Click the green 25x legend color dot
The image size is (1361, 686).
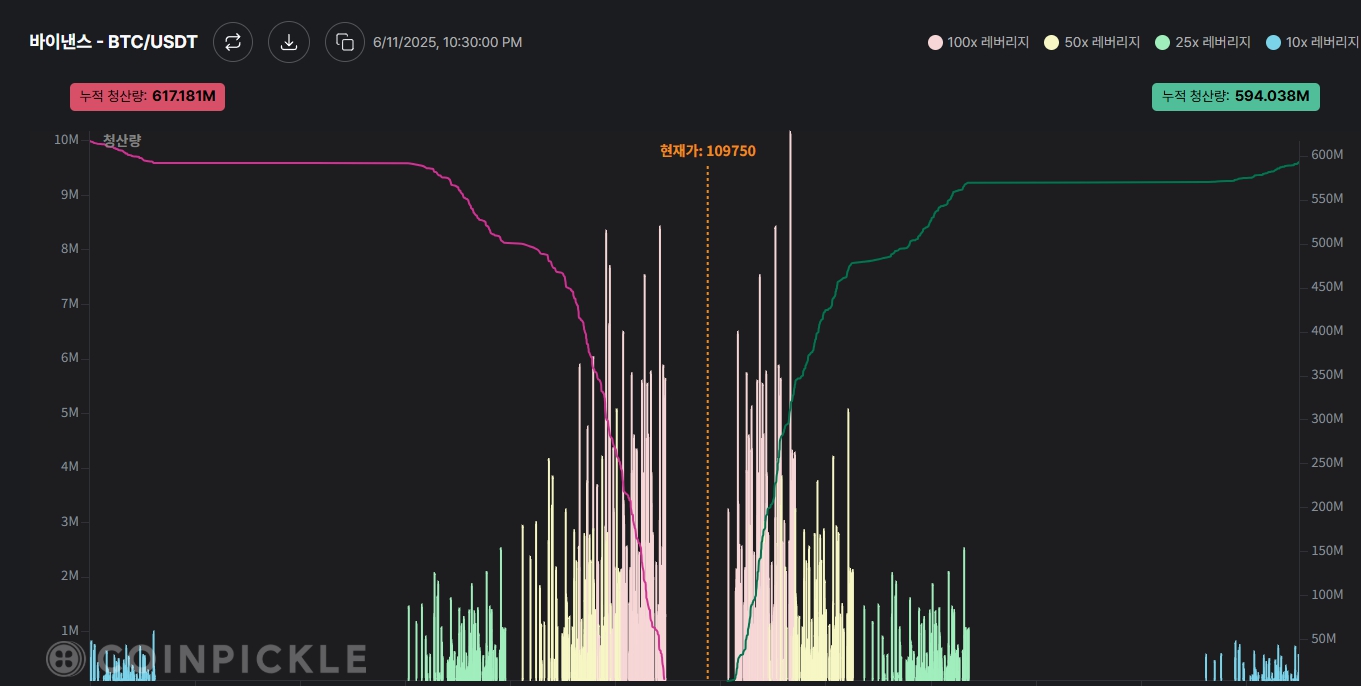tap(1163, 43)
